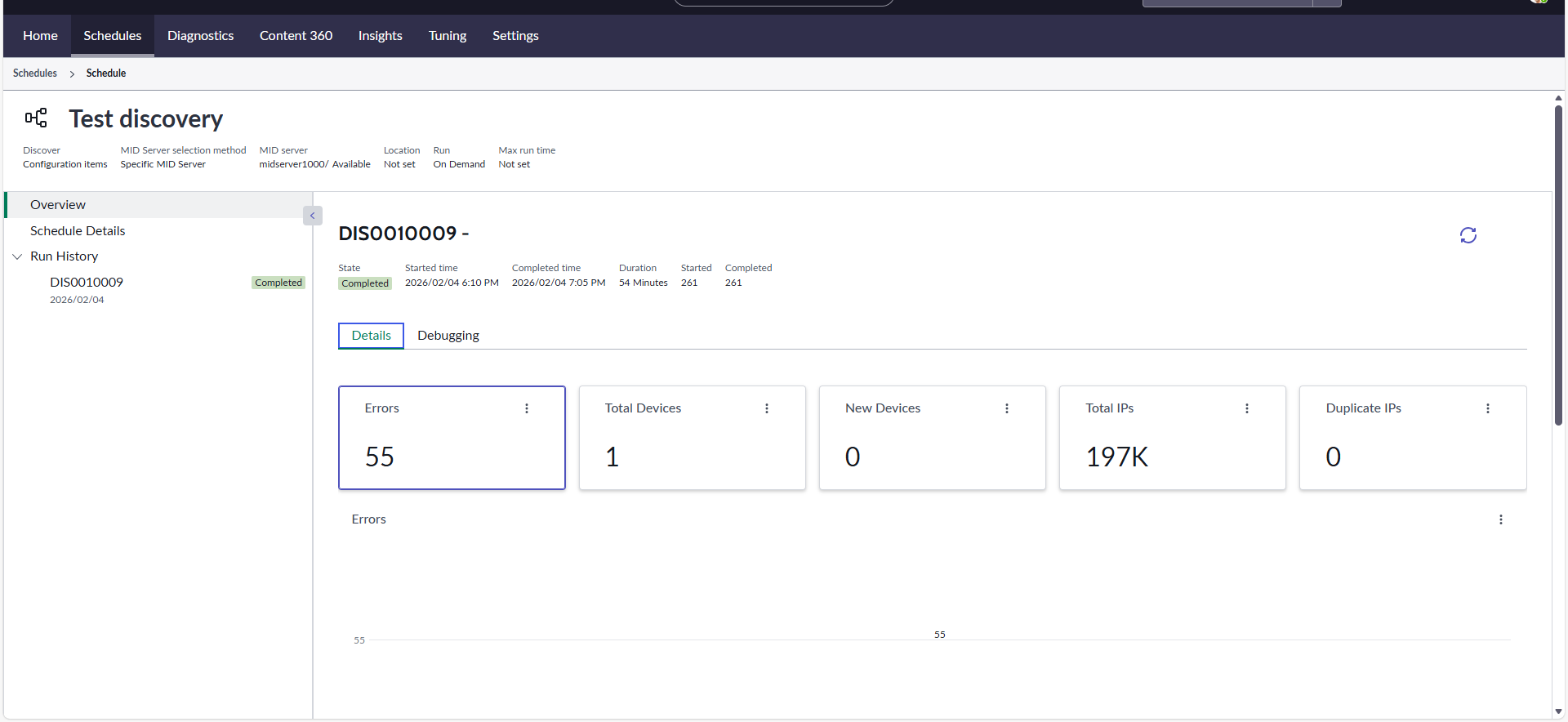Open the Tuning menu
The image size is (1568, 722).
[x=448, y=36]
